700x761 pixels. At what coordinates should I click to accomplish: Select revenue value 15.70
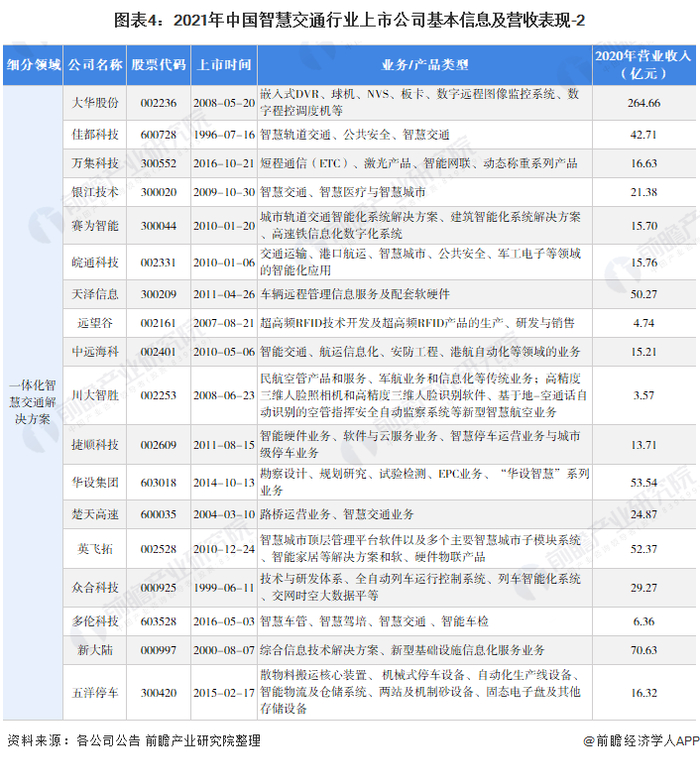[x=644, y=226]
